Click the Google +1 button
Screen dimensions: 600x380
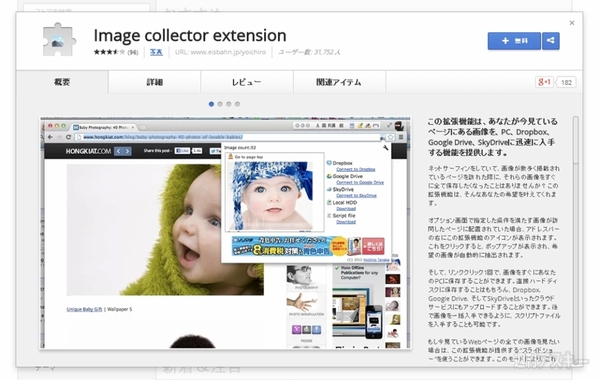[544, 82]
